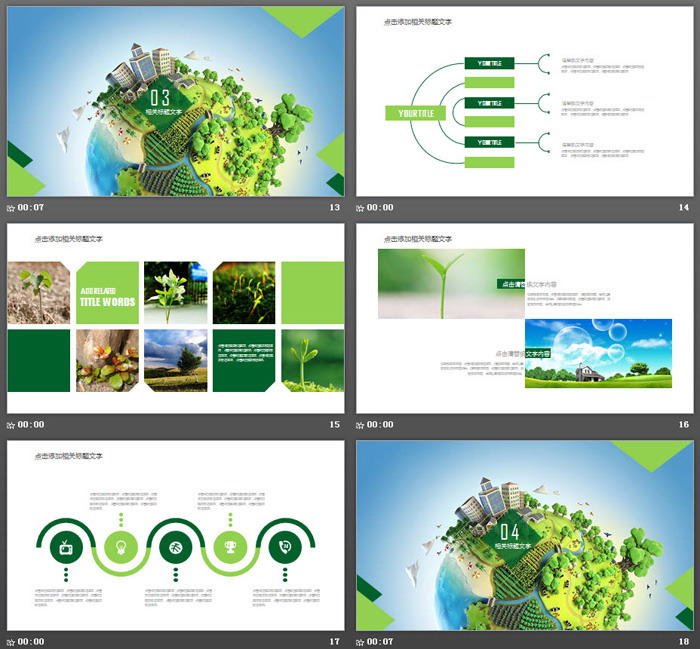Select the transition star below slide 17
Viewport: 700px width, 649px height.
(x=11, y=641)
